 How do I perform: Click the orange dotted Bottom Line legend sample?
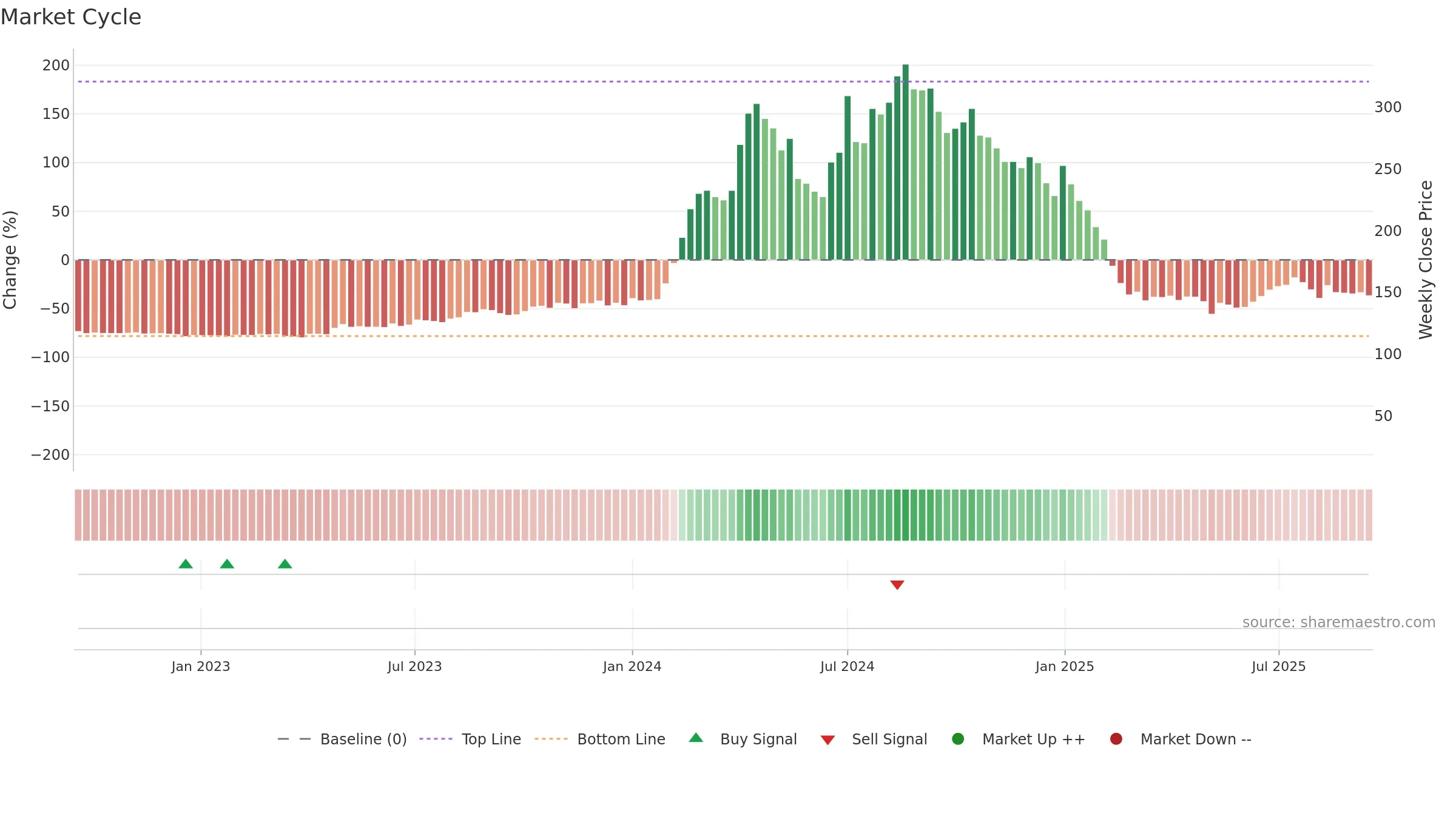coord(551,739)
